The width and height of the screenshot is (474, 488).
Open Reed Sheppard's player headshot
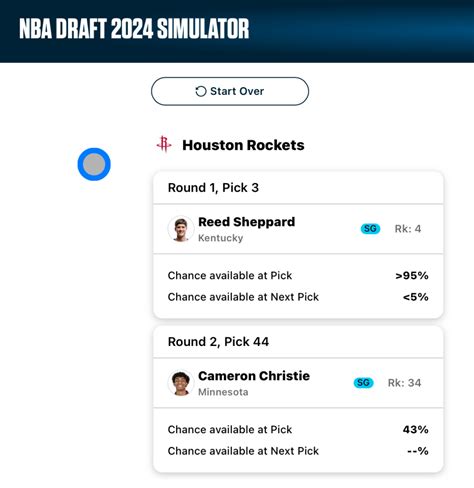[x=181, y=229]
